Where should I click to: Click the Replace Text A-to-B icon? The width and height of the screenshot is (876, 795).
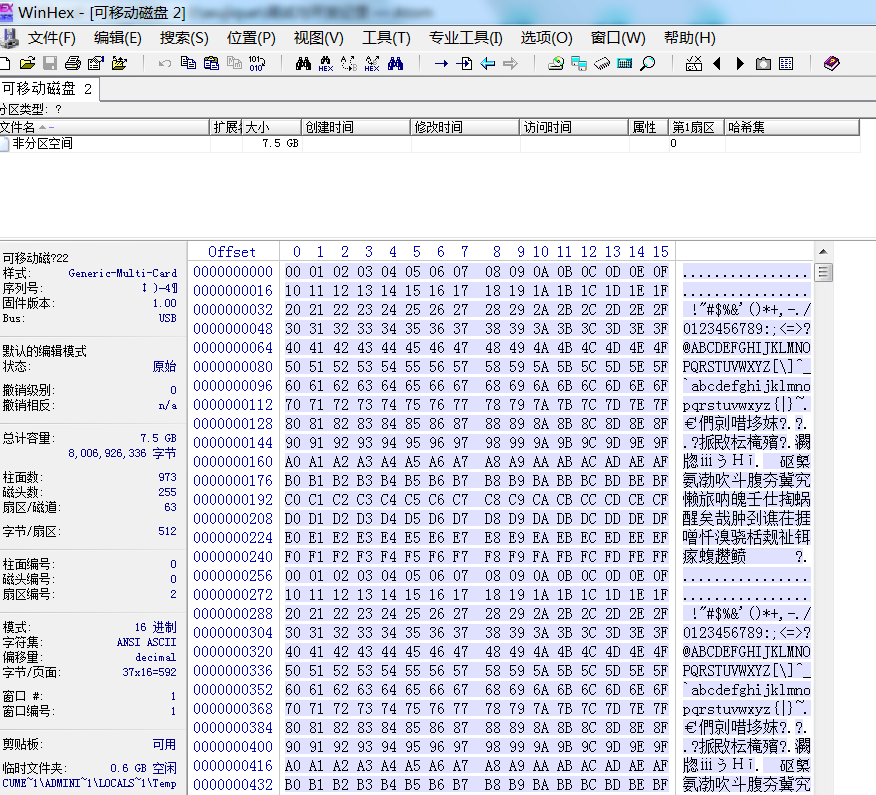point(349,64)
